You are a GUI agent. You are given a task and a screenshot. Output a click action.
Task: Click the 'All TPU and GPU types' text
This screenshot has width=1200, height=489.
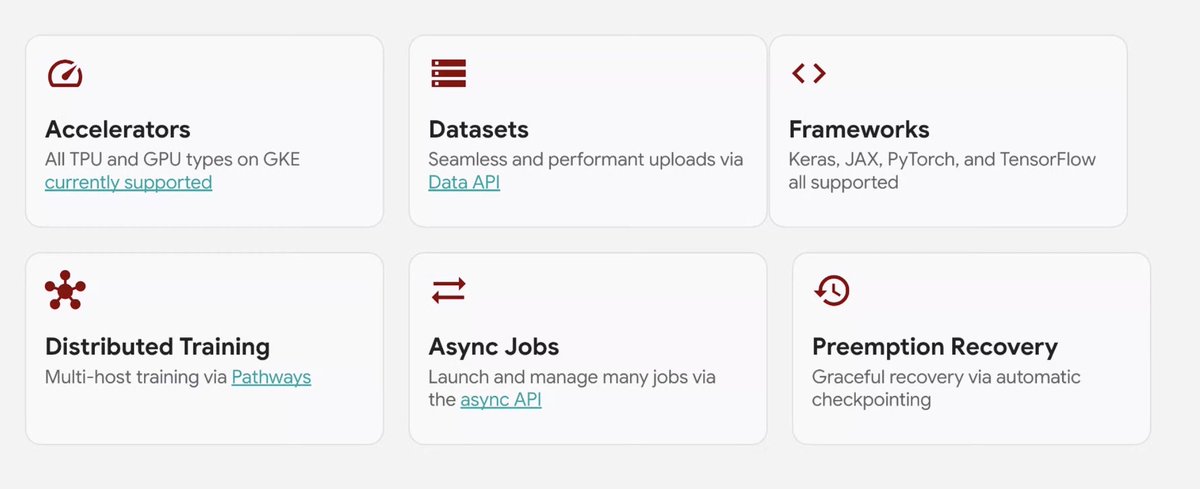coord(172,160)
